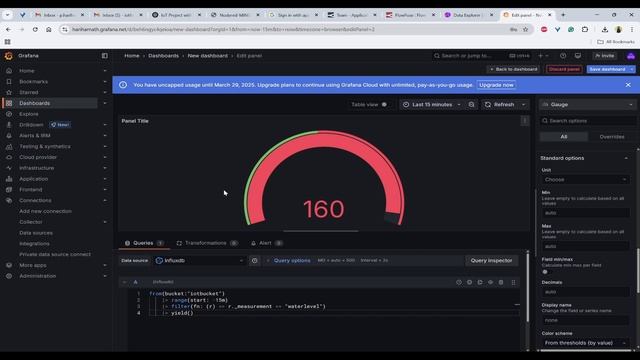Click the second action icon in the query A row

pos(469,282)
